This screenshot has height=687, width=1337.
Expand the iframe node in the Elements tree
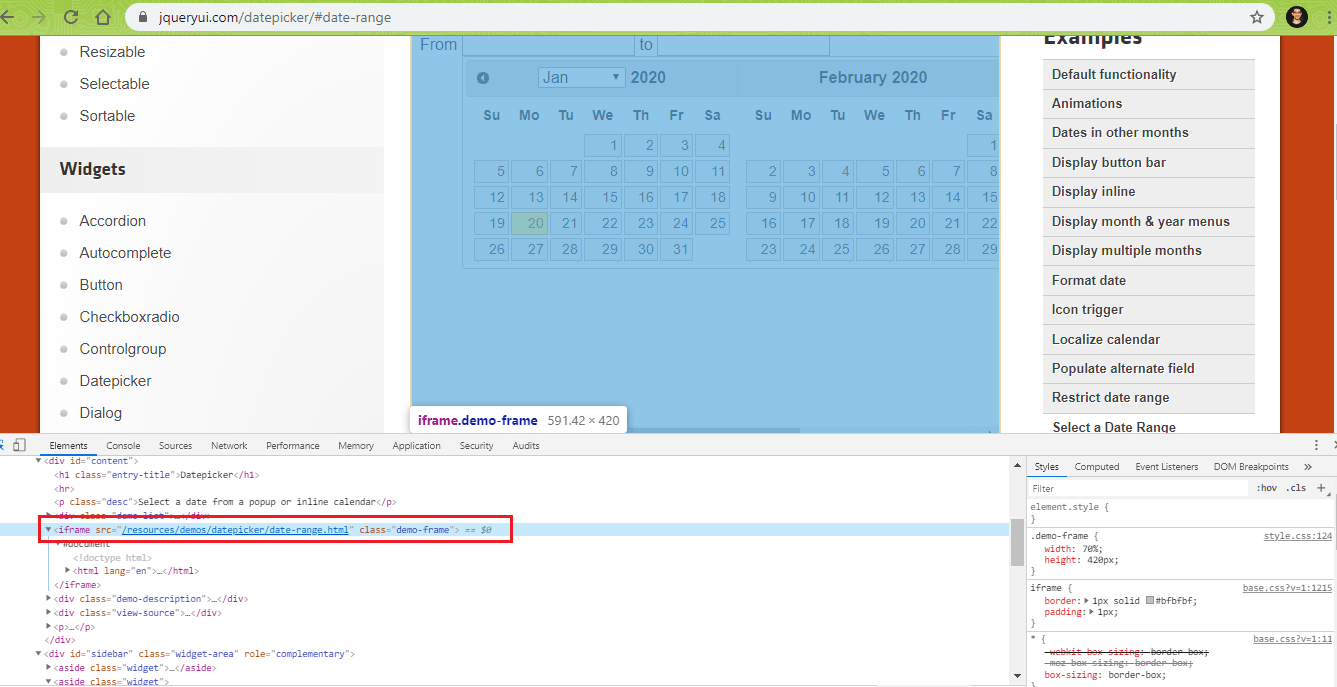click(x=47, y=529)
